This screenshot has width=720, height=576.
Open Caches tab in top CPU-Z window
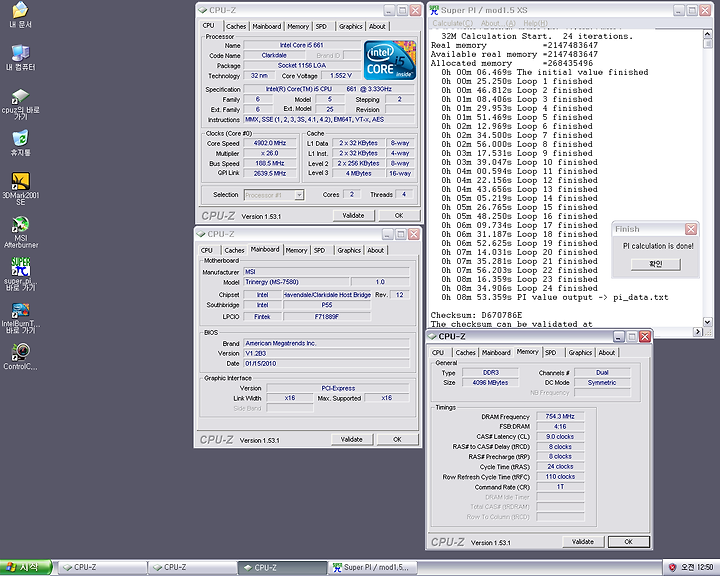click(x=236, y=26)
